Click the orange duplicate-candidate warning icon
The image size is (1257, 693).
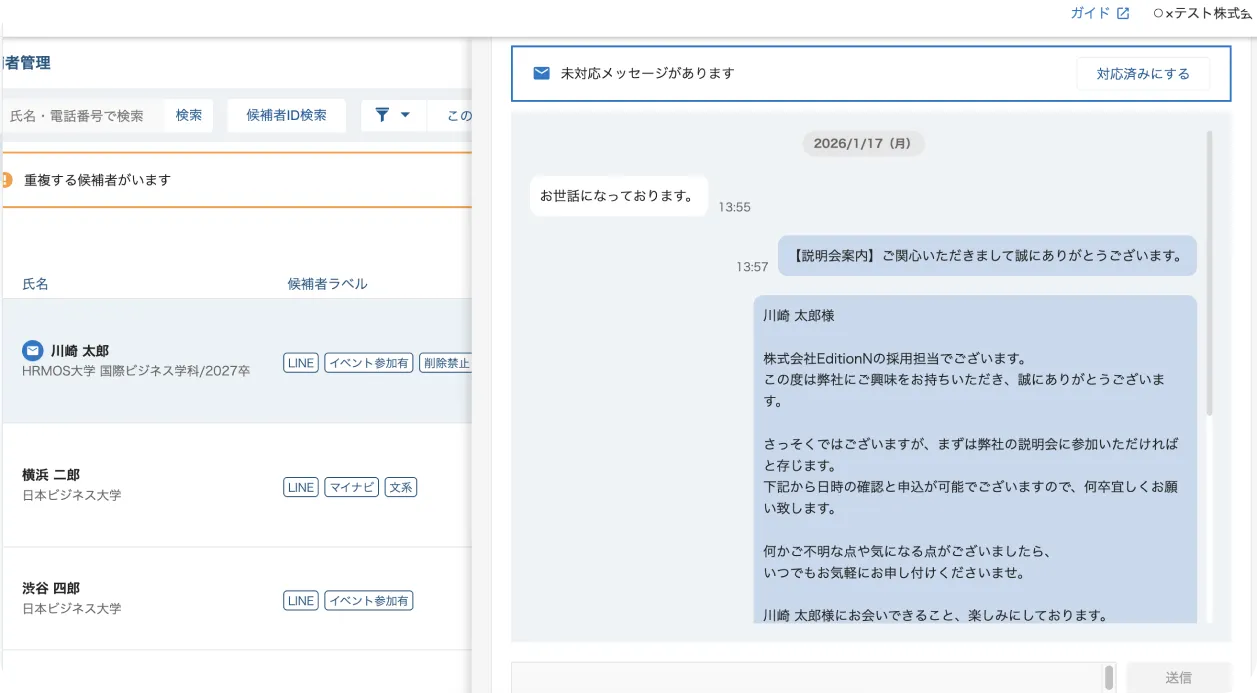coord(5,180)
